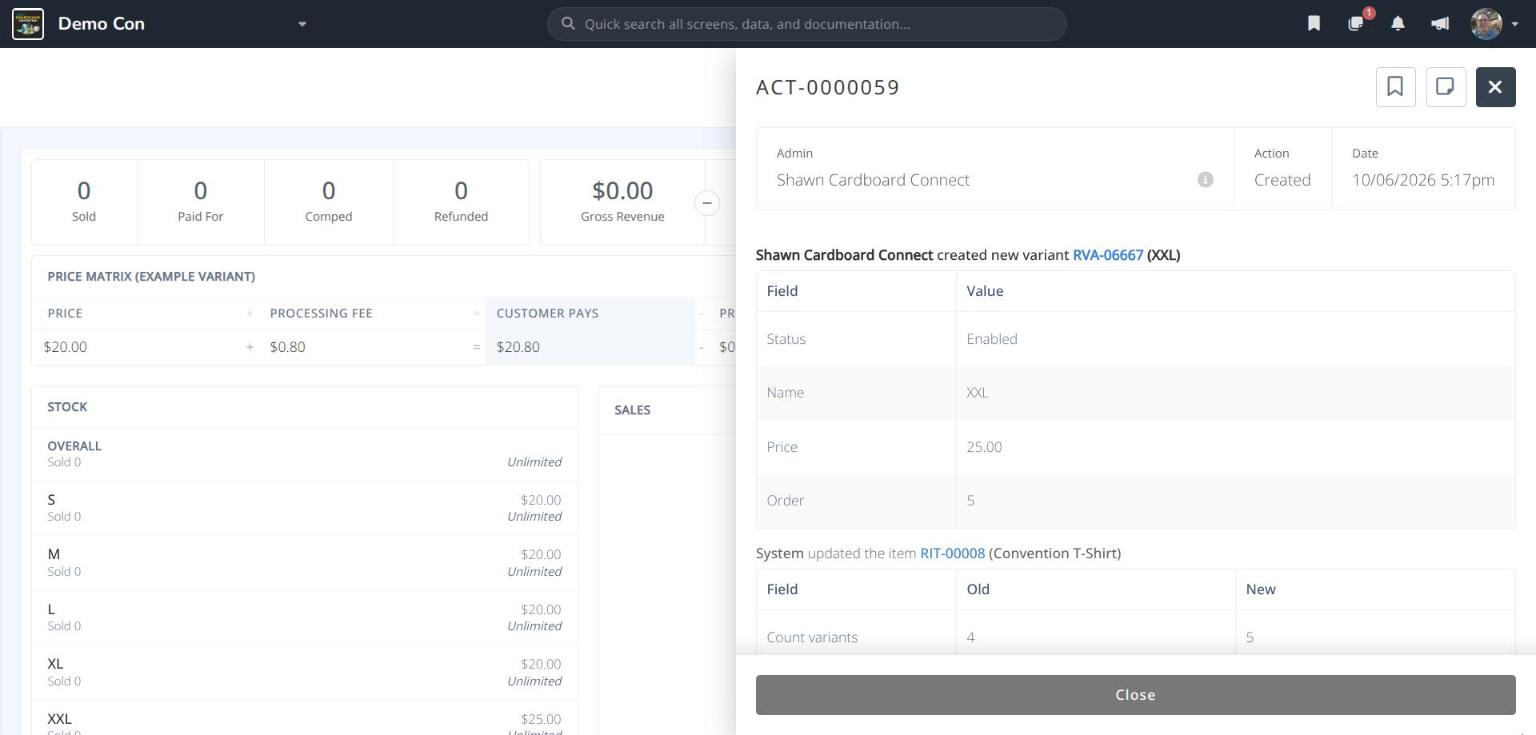Image resolution: width=1536 pixels, height=735 pixels.
Task: Click the SALES section header
Action: pyautogui.click(x=632, y=410)
